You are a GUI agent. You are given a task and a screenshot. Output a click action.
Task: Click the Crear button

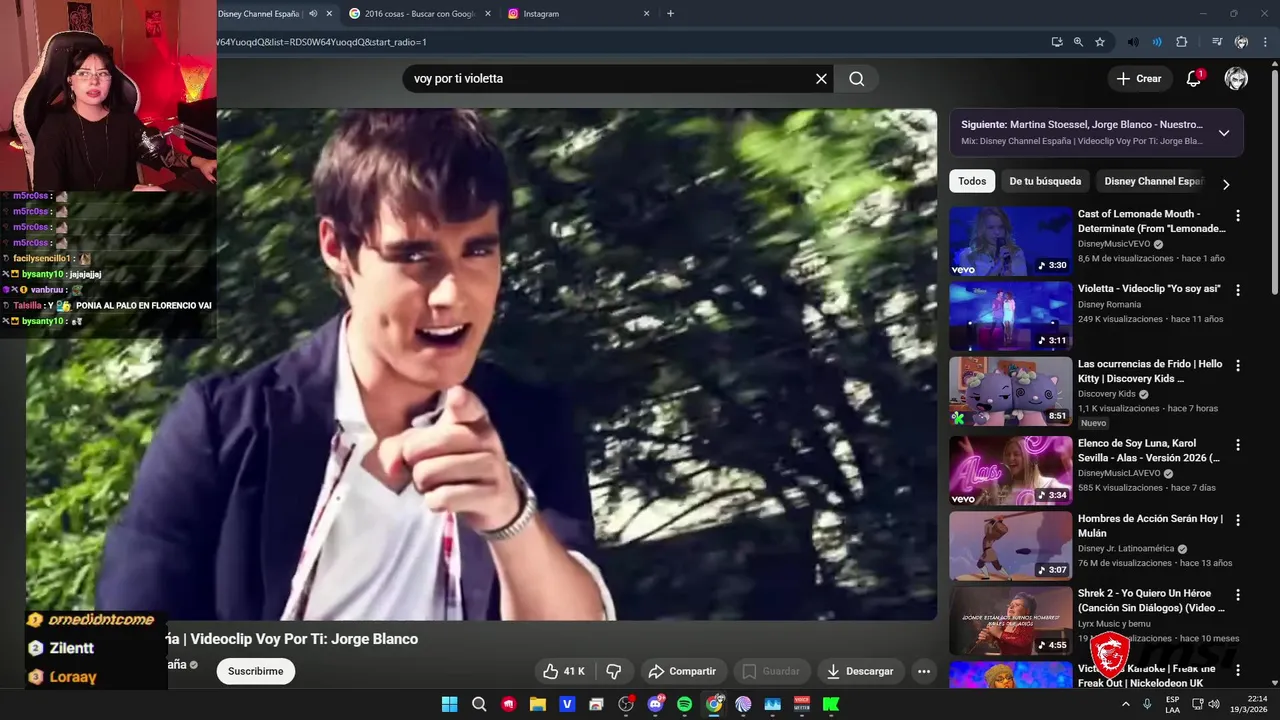tap(1139, 79)
